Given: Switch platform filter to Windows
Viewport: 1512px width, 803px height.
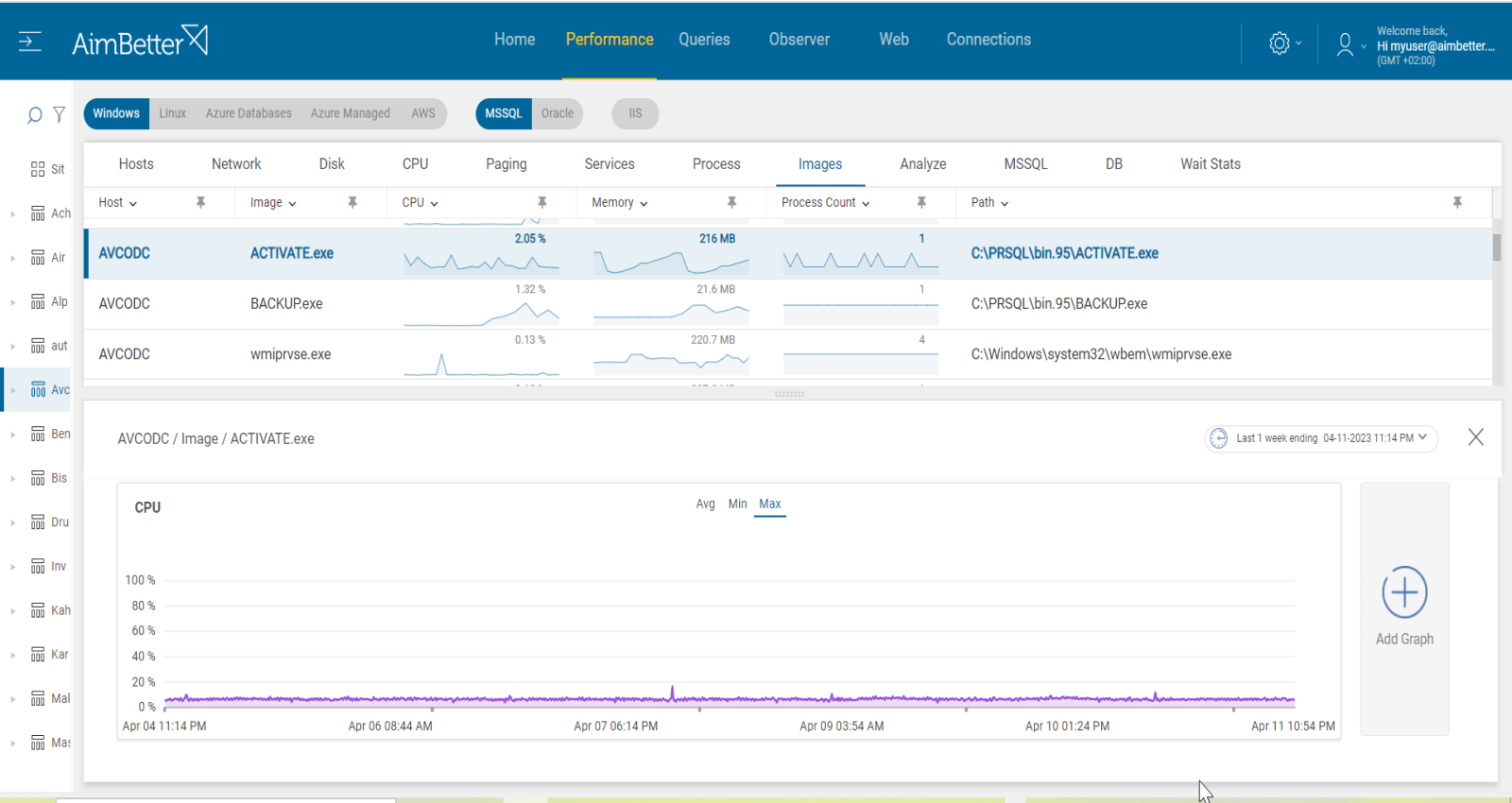Looking at the screenshot, I should [x=116, y=113].
